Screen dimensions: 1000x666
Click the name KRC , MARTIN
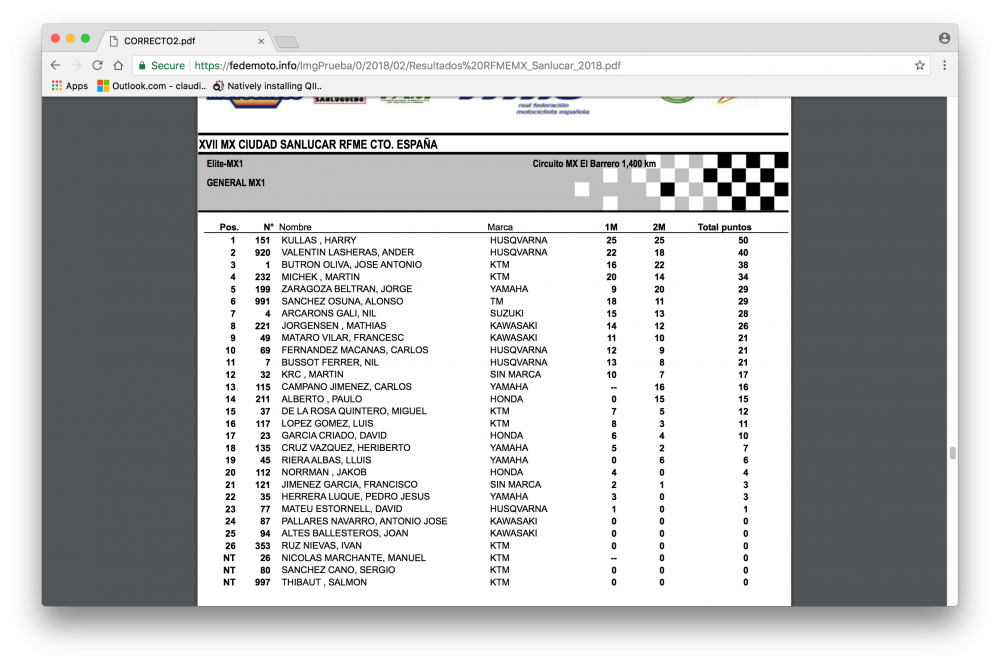pyautogui.click(x=312, y=374)
